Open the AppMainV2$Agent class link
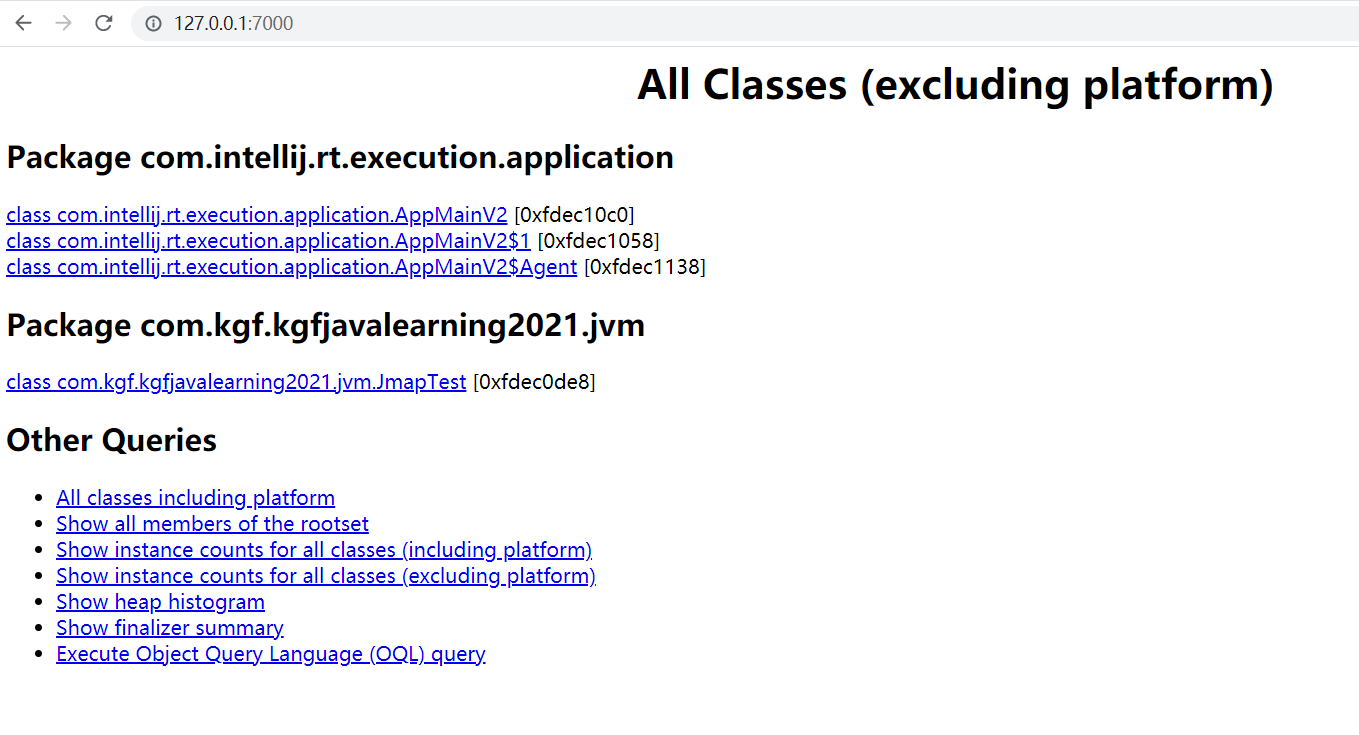 coord(290,266)
